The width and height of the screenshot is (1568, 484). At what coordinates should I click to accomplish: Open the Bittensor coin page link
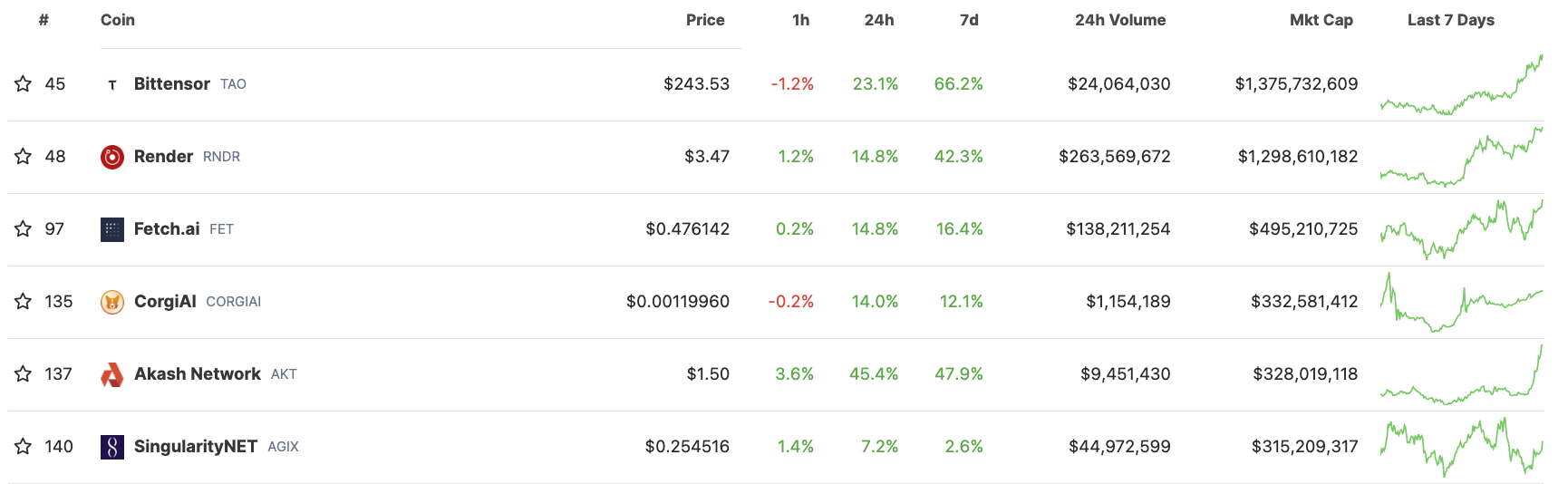tap(172, 83)
